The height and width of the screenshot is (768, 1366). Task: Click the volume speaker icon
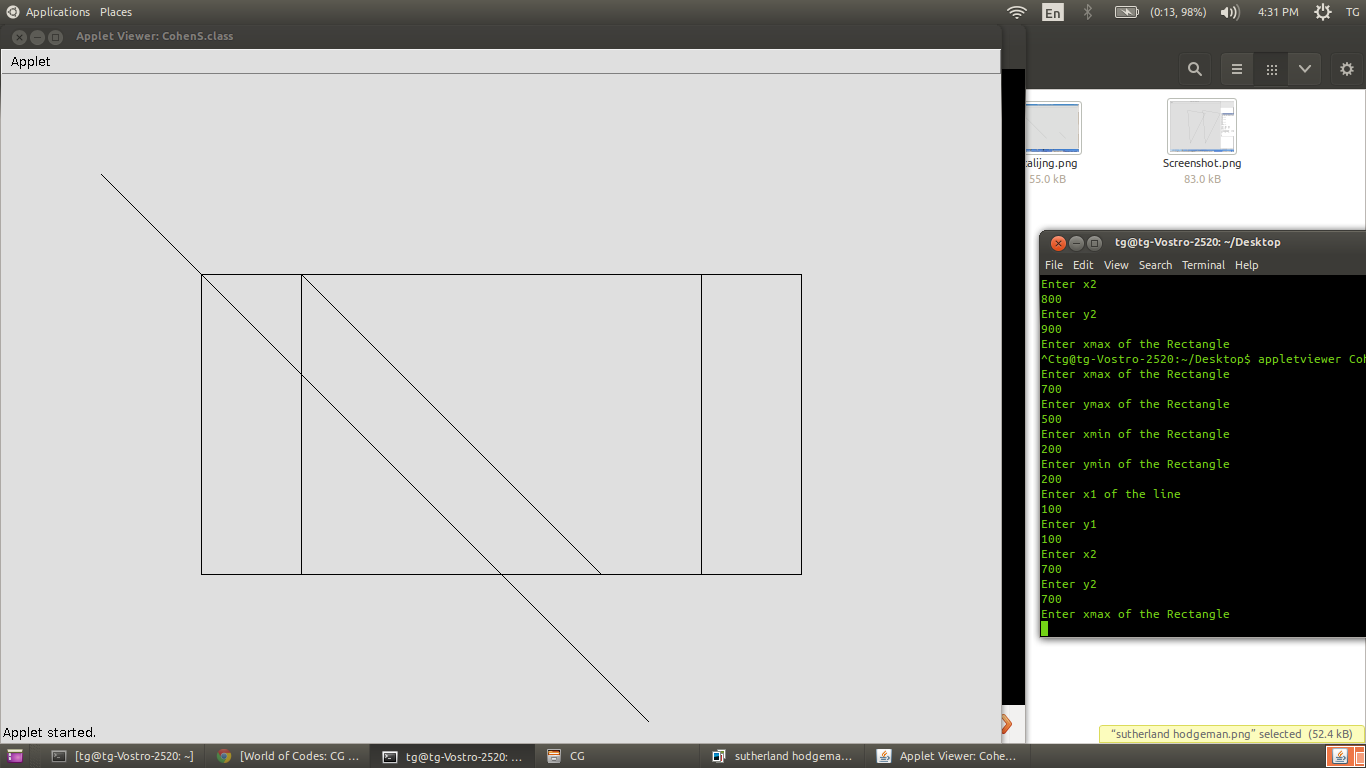coord(1230,12)
